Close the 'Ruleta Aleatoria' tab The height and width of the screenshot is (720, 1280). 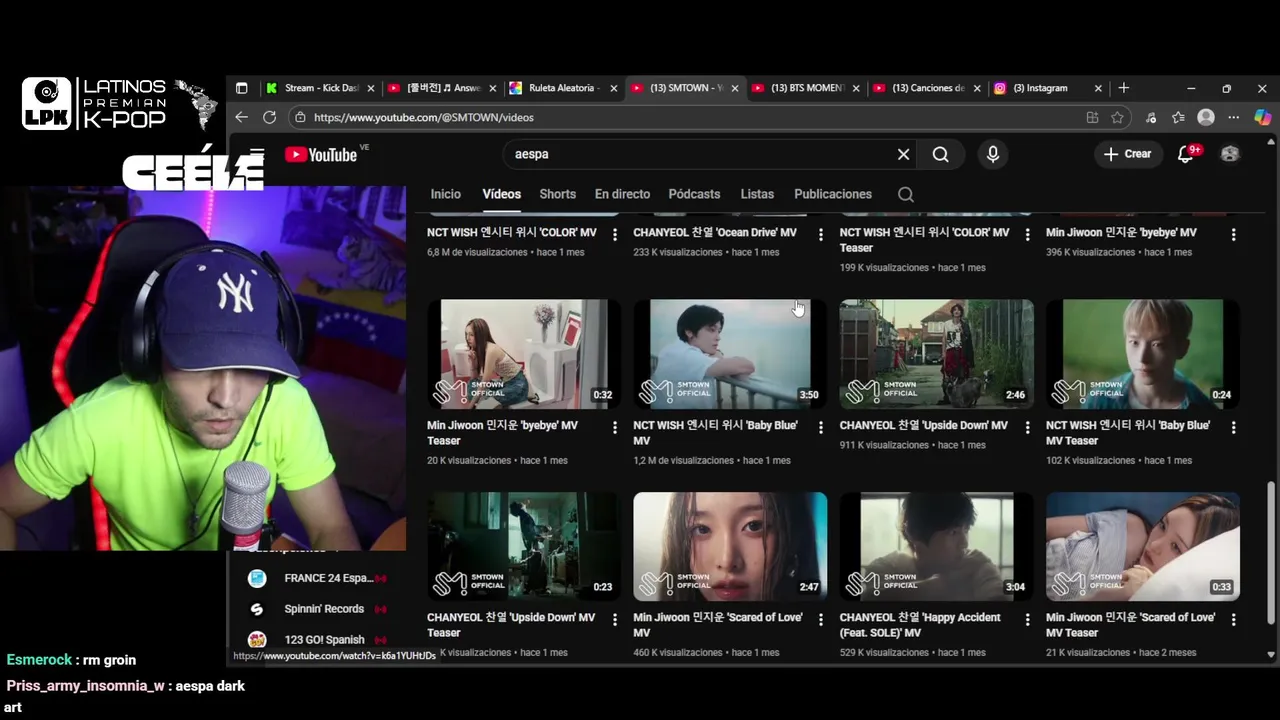tap(614, 88)
